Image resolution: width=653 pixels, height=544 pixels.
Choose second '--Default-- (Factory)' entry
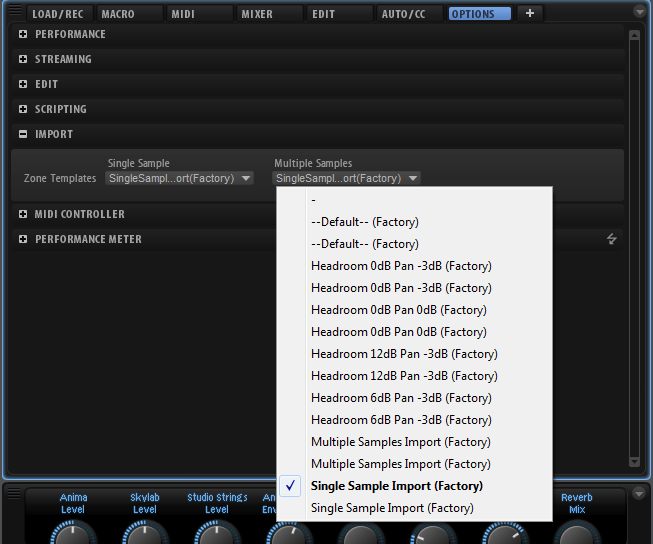coord(414,244)
